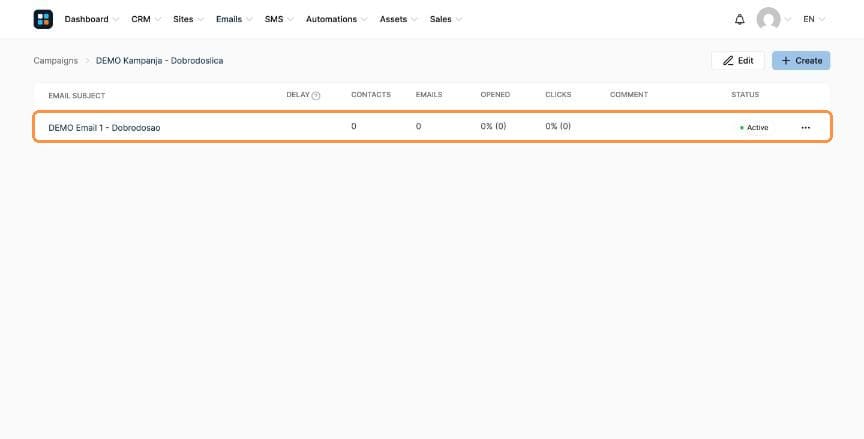Click the STATUS column header
Viewport: 864px width, 439px height.
click(x=745, y=95)
